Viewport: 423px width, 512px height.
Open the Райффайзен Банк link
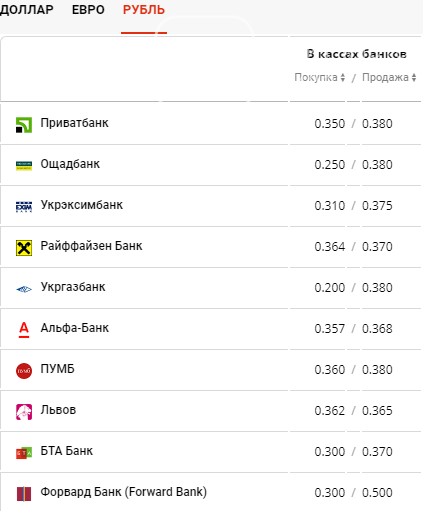click(91, 246)
